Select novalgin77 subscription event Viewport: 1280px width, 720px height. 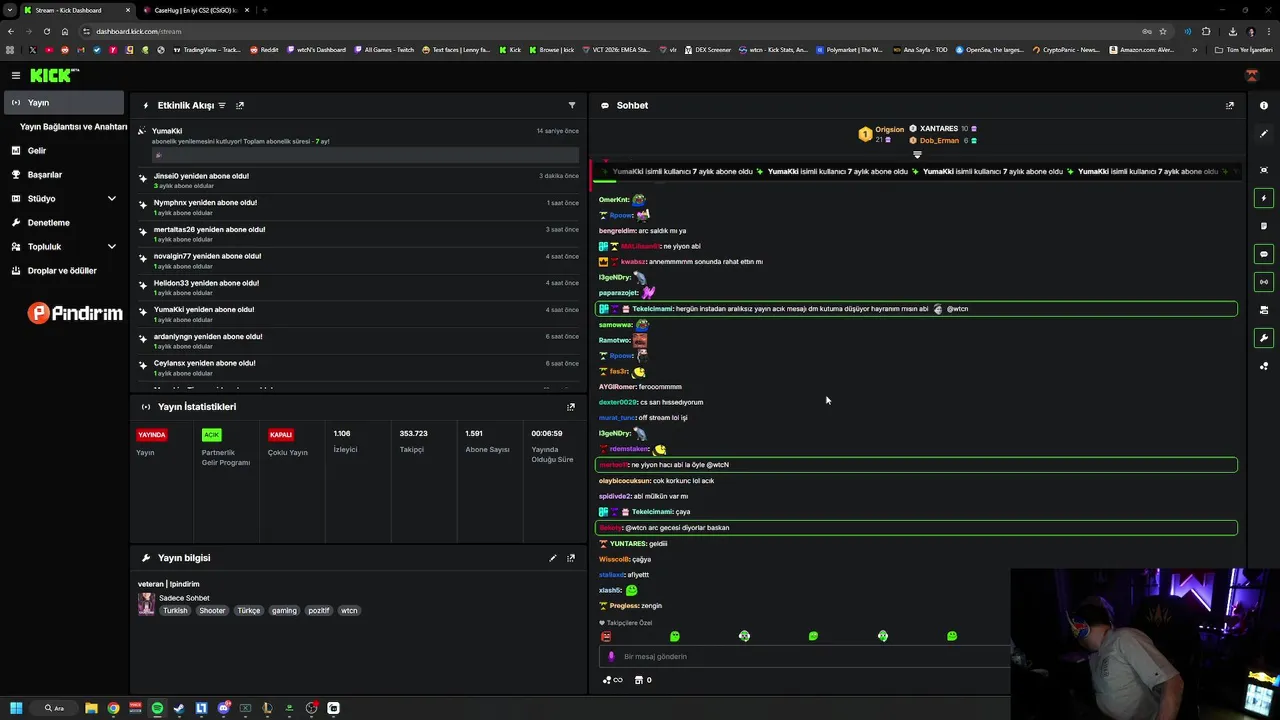coord(358,260)
